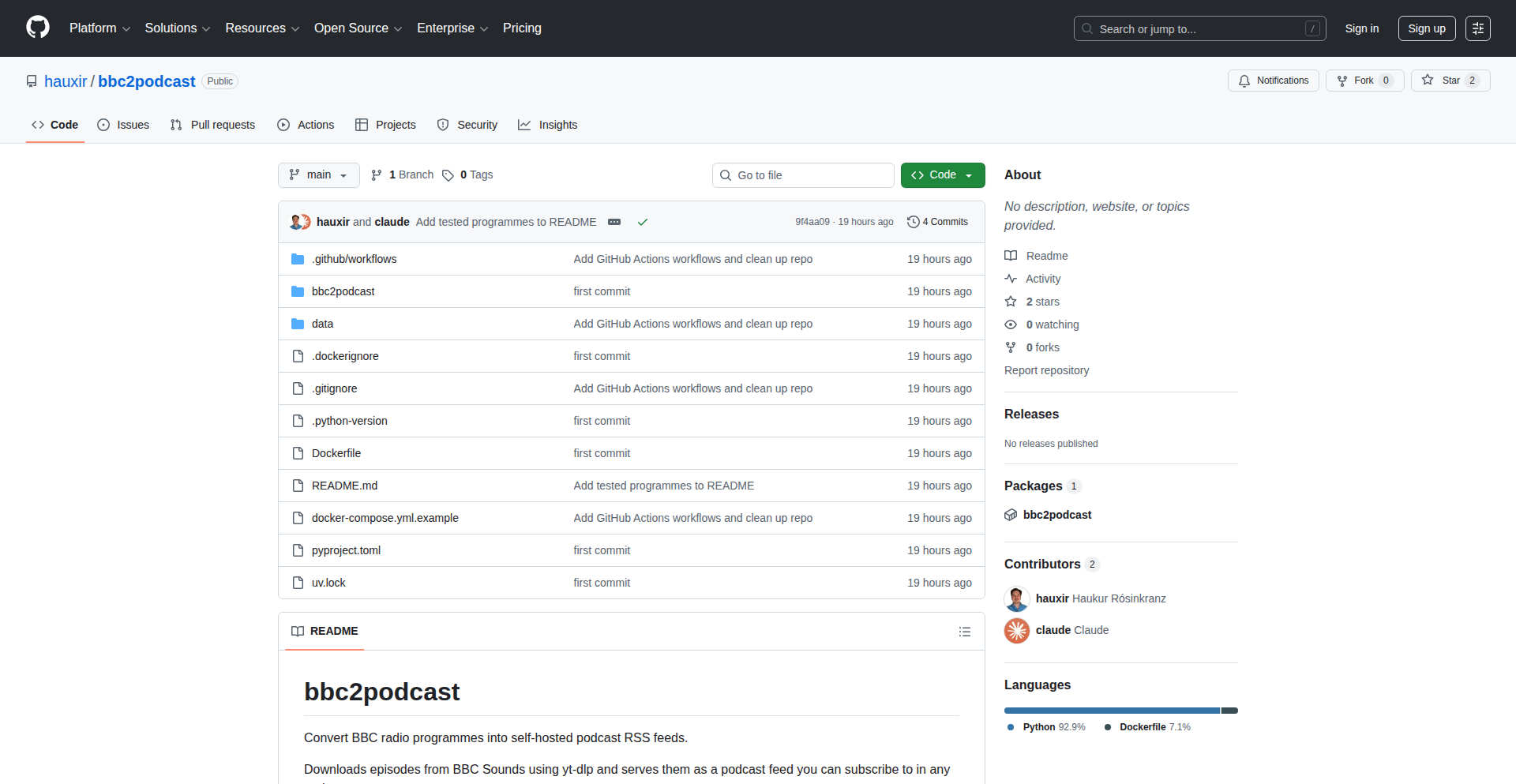This screenshot has height=784, width=1516.
Task: Click the Sign up button
Action: tap(1426, 28)
